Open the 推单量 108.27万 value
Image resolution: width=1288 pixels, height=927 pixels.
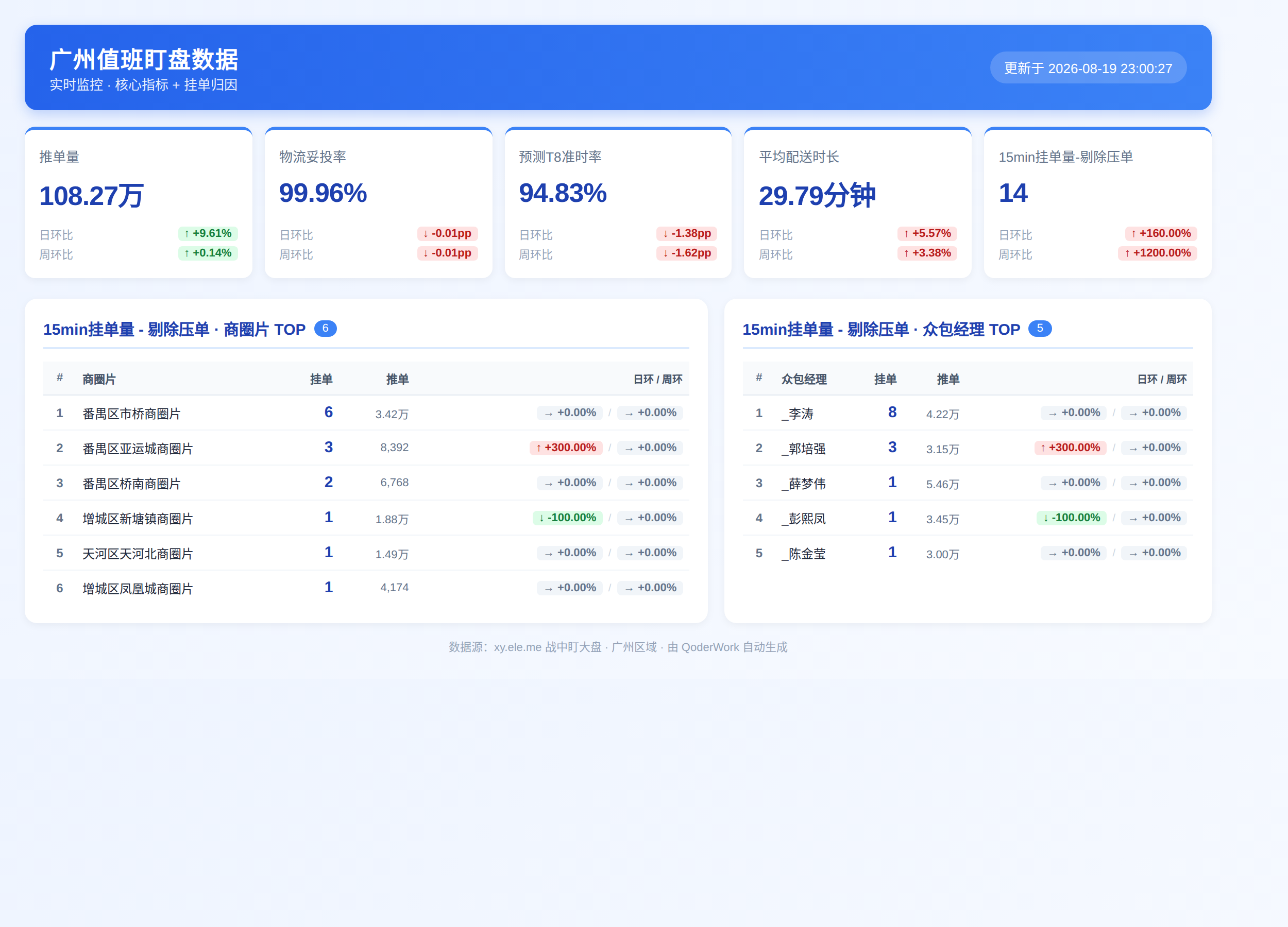click(91, 196)
